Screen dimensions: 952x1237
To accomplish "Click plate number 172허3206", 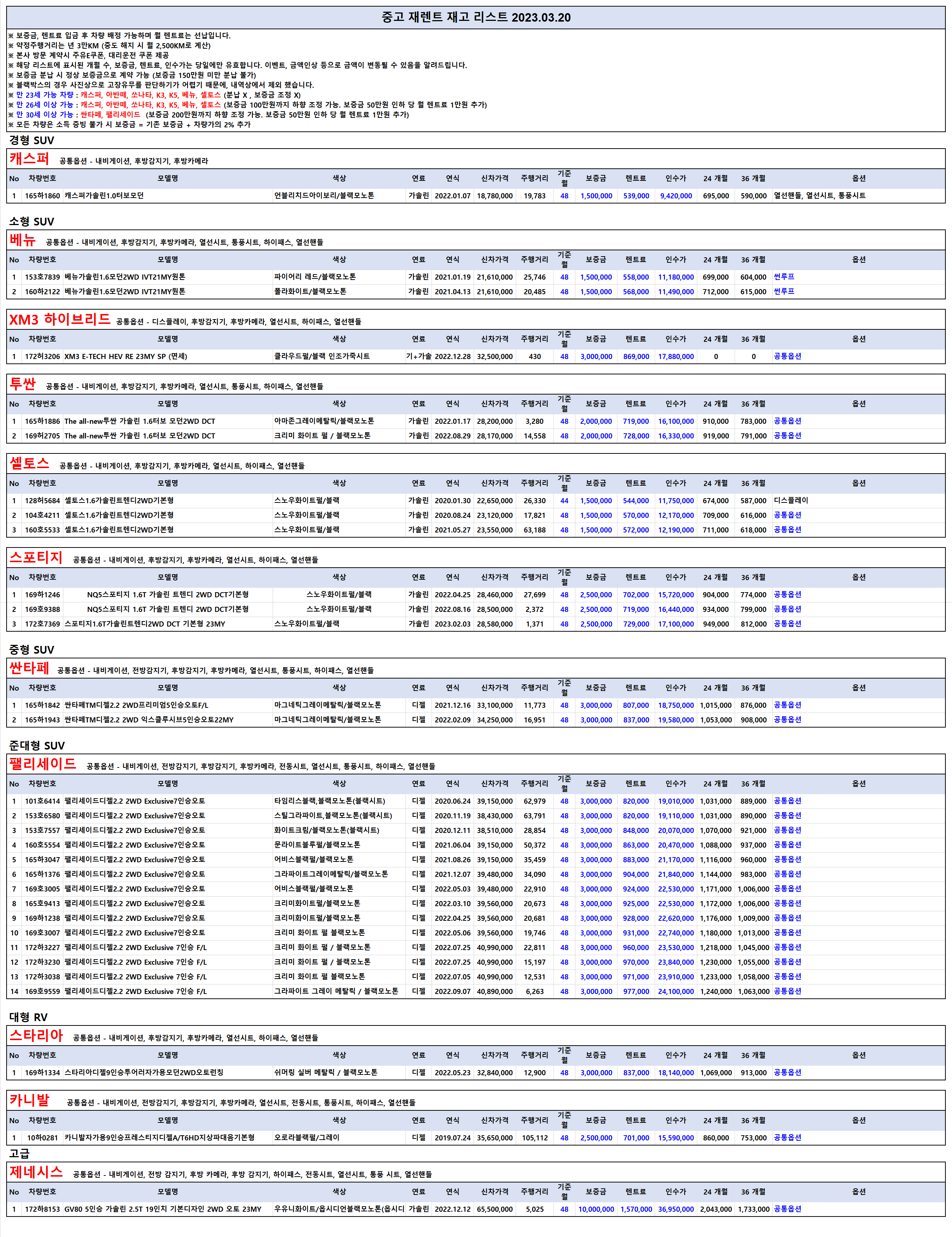I will tap(42, 357).
